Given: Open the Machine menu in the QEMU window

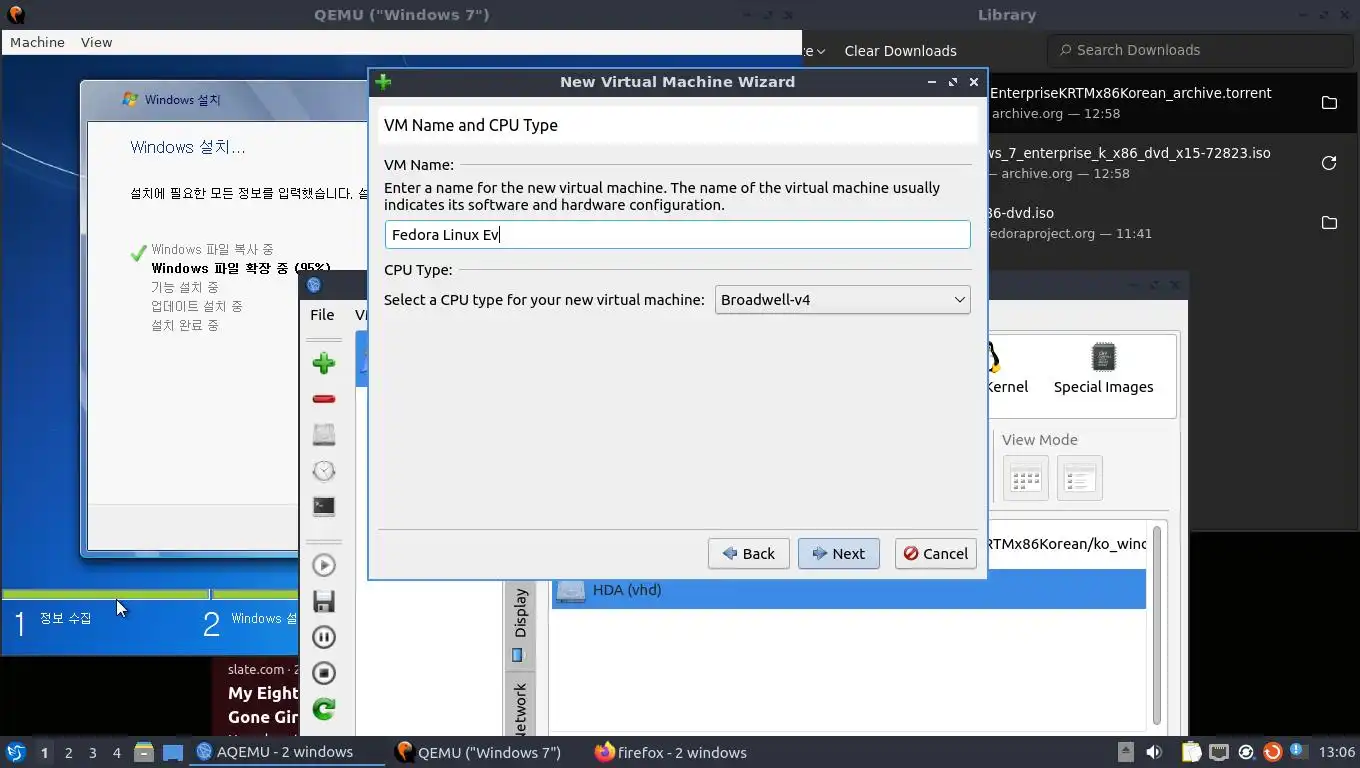Looking at the screenshot, I should coord(37,42).
